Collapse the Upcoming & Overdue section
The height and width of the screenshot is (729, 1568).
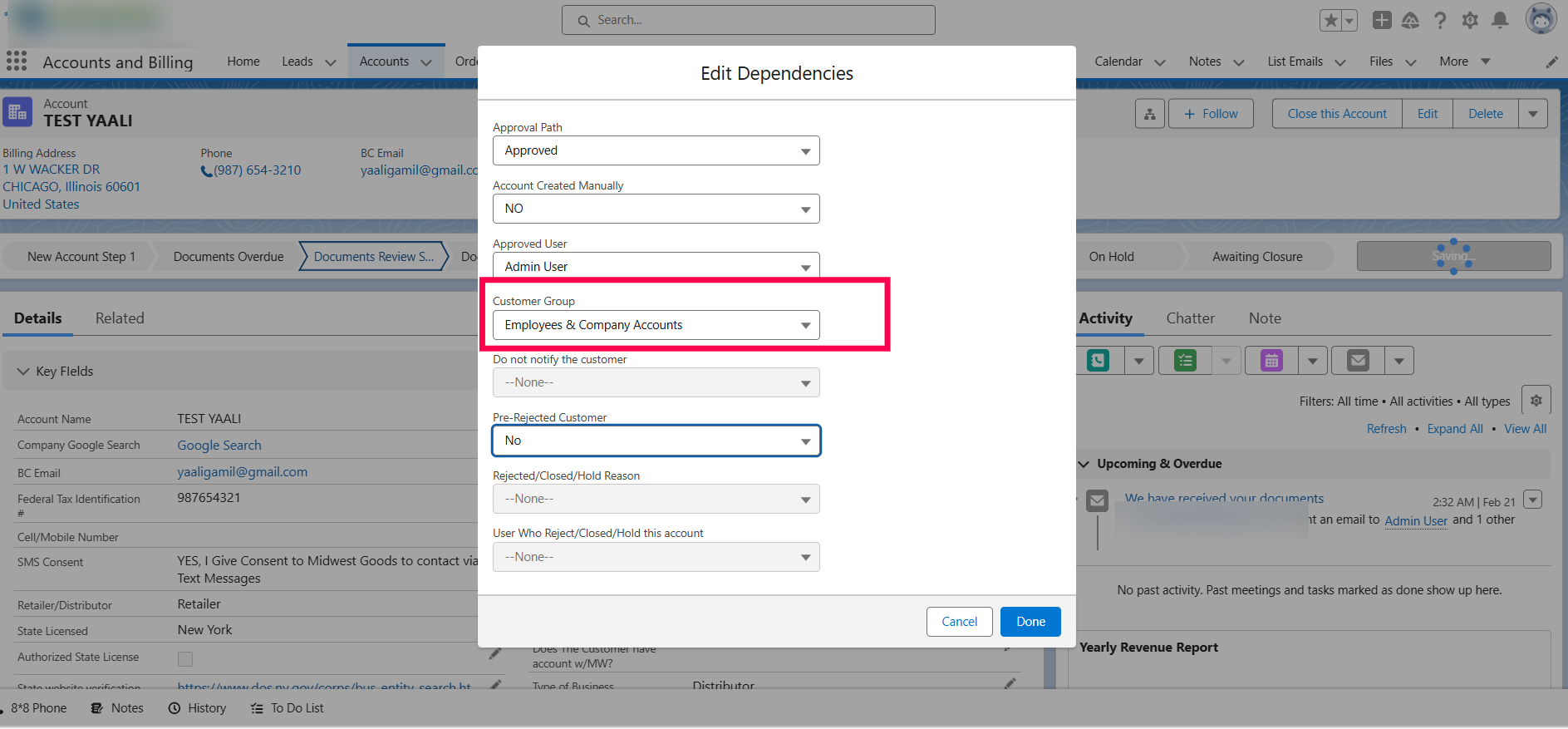[x=1084, y=464]
